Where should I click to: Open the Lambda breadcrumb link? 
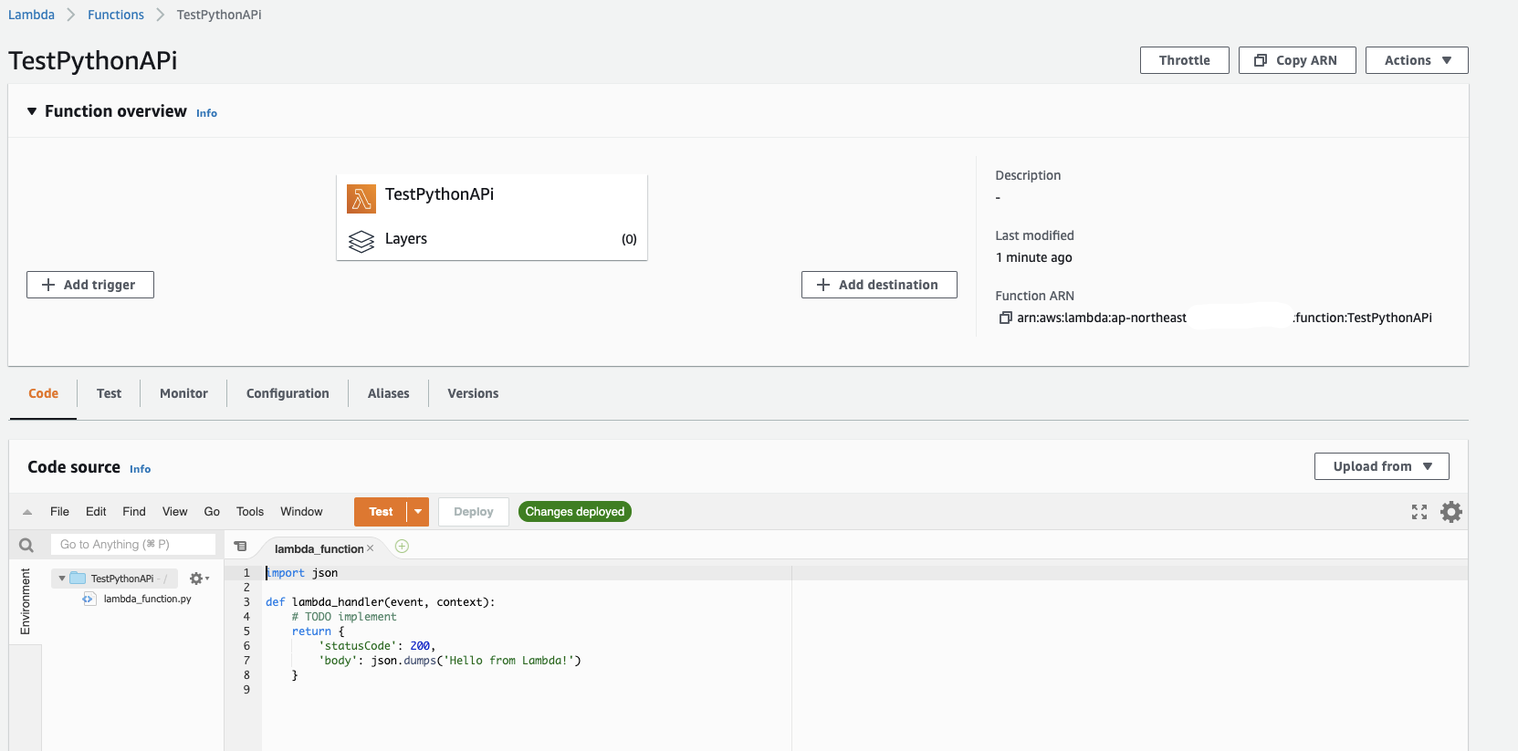[31, 15]
